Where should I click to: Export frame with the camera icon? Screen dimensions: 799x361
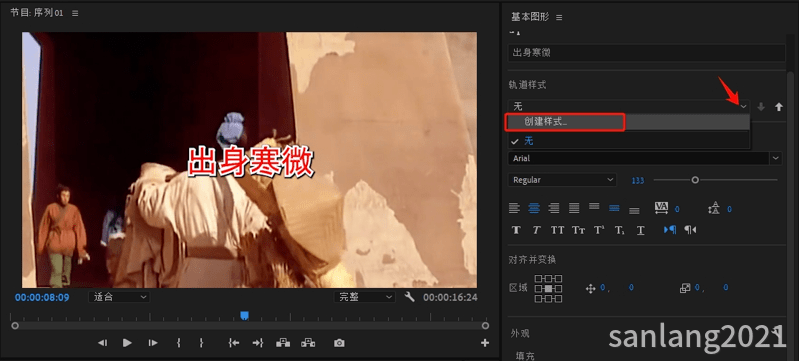point(339,343)
